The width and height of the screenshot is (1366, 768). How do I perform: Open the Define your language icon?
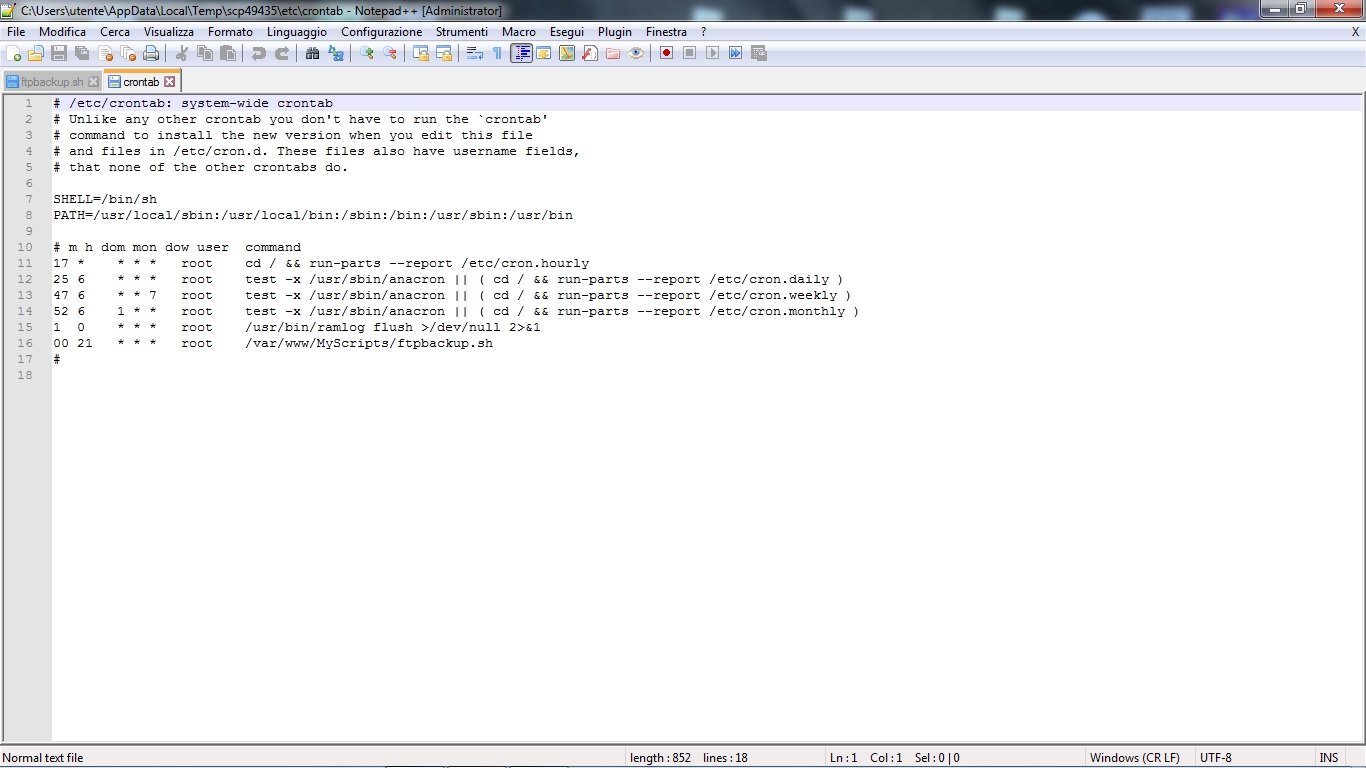pos(544,53)
